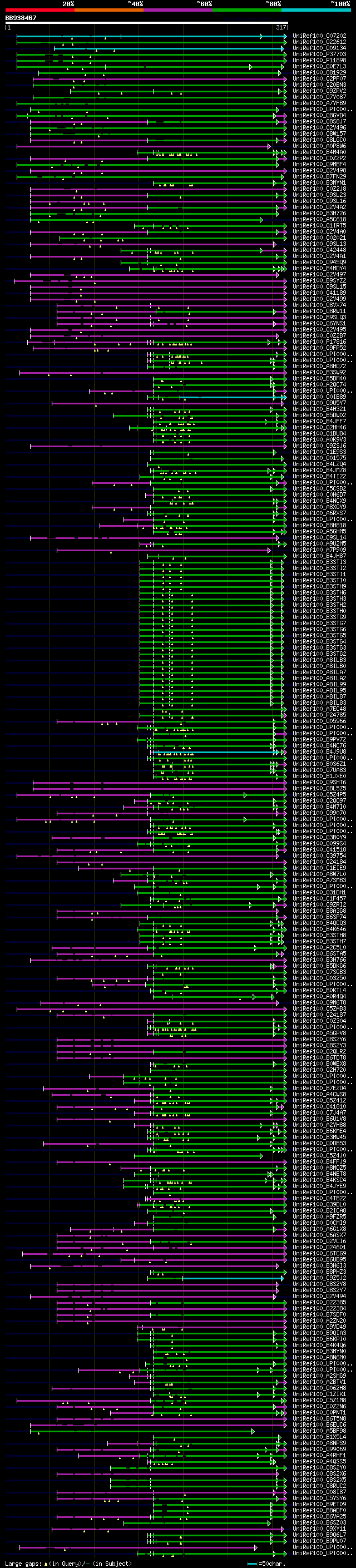Click the orange ~40% identity legend segment
The width and height of the screenshot is (356, 1568).
[109, 11]
